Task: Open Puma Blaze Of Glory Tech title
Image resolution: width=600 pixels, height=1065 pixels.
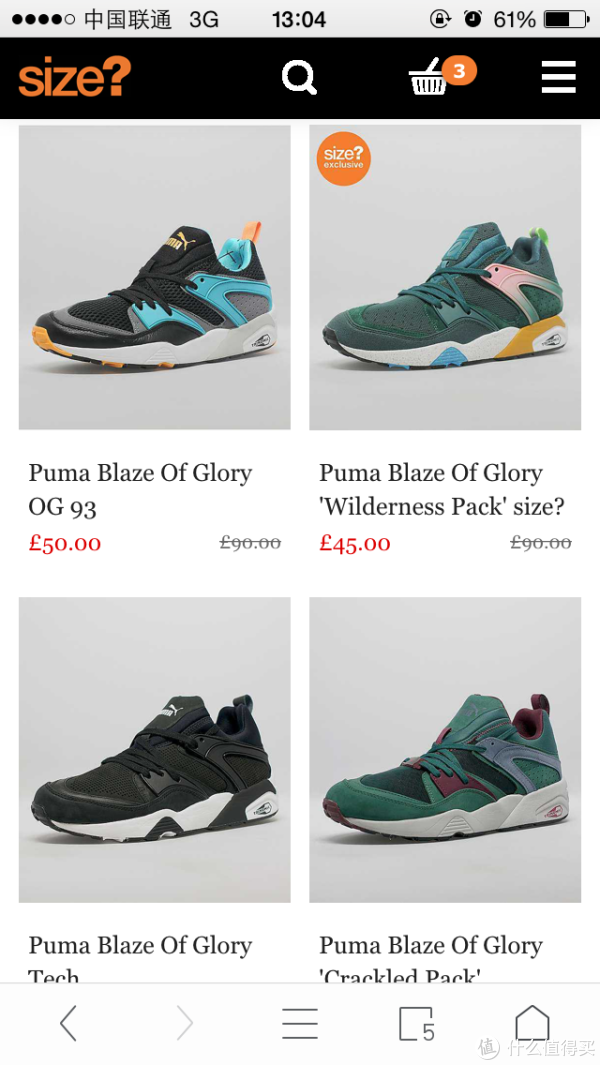Action: pyautogui.click(x=140, y=959)
